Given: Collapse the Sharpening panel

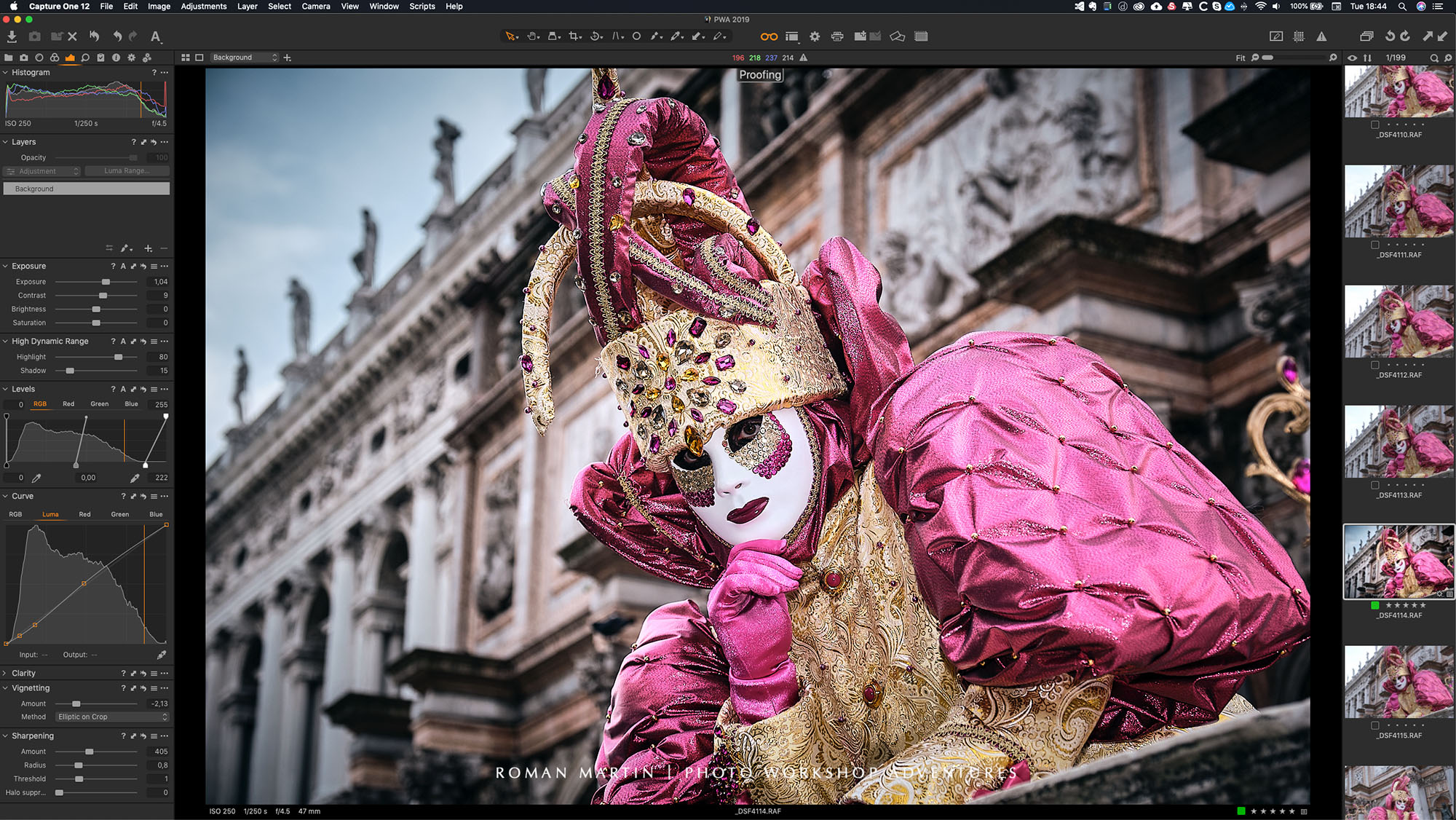Looking at the screenshot, I should [5, 736].
